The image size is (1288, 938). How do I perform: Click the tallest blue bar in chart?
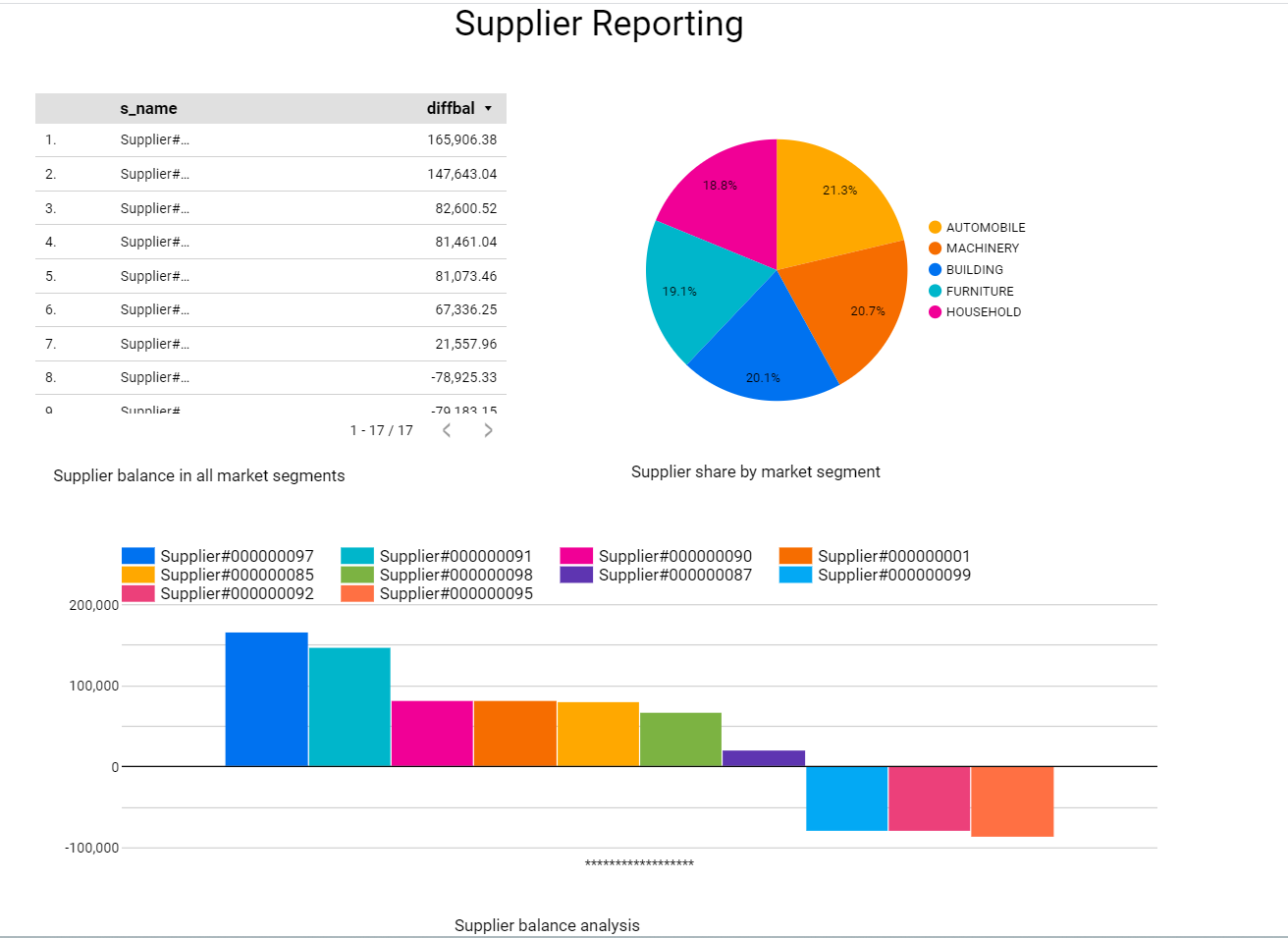click(266, 699)
